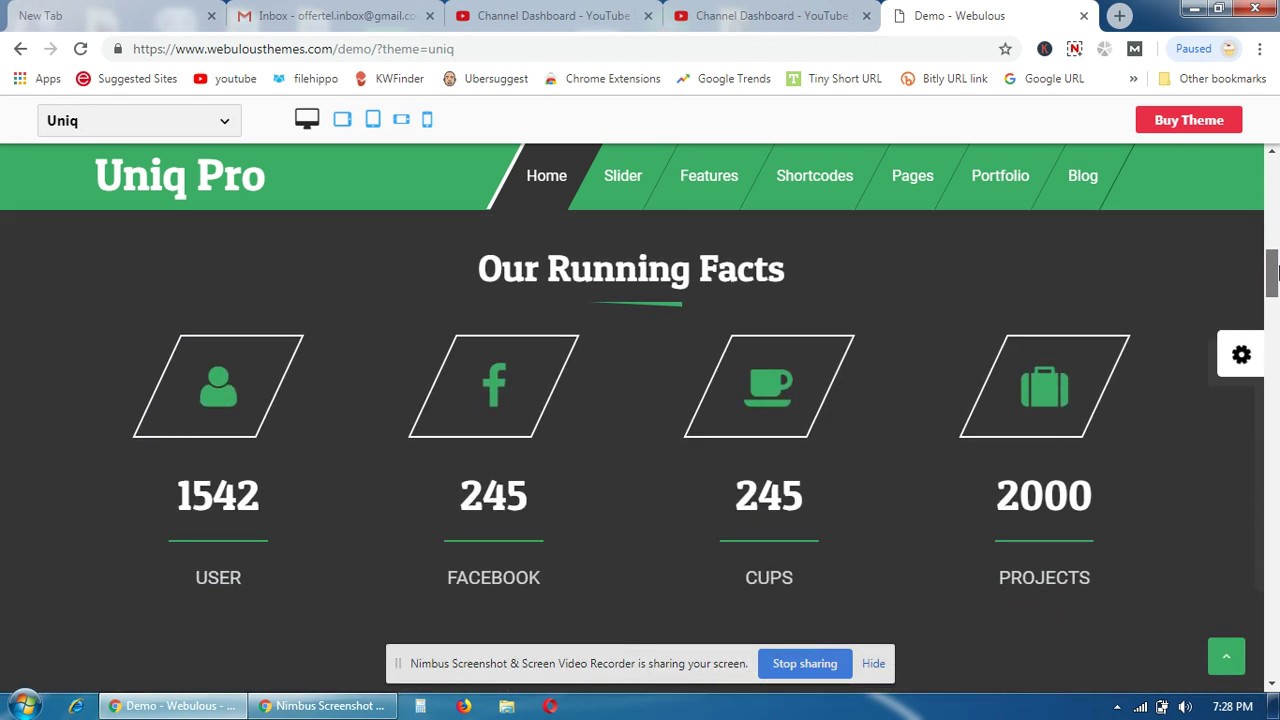Screen dimensions: 1280x720
Task: Bookmark this page with the star icon
Action: tap(1005, 49)
